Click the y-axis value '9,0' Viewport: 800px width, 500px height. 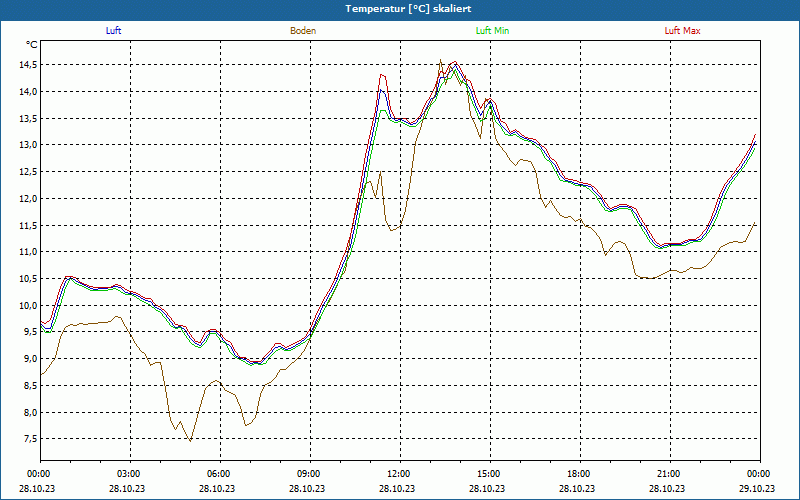click(31, 359)
